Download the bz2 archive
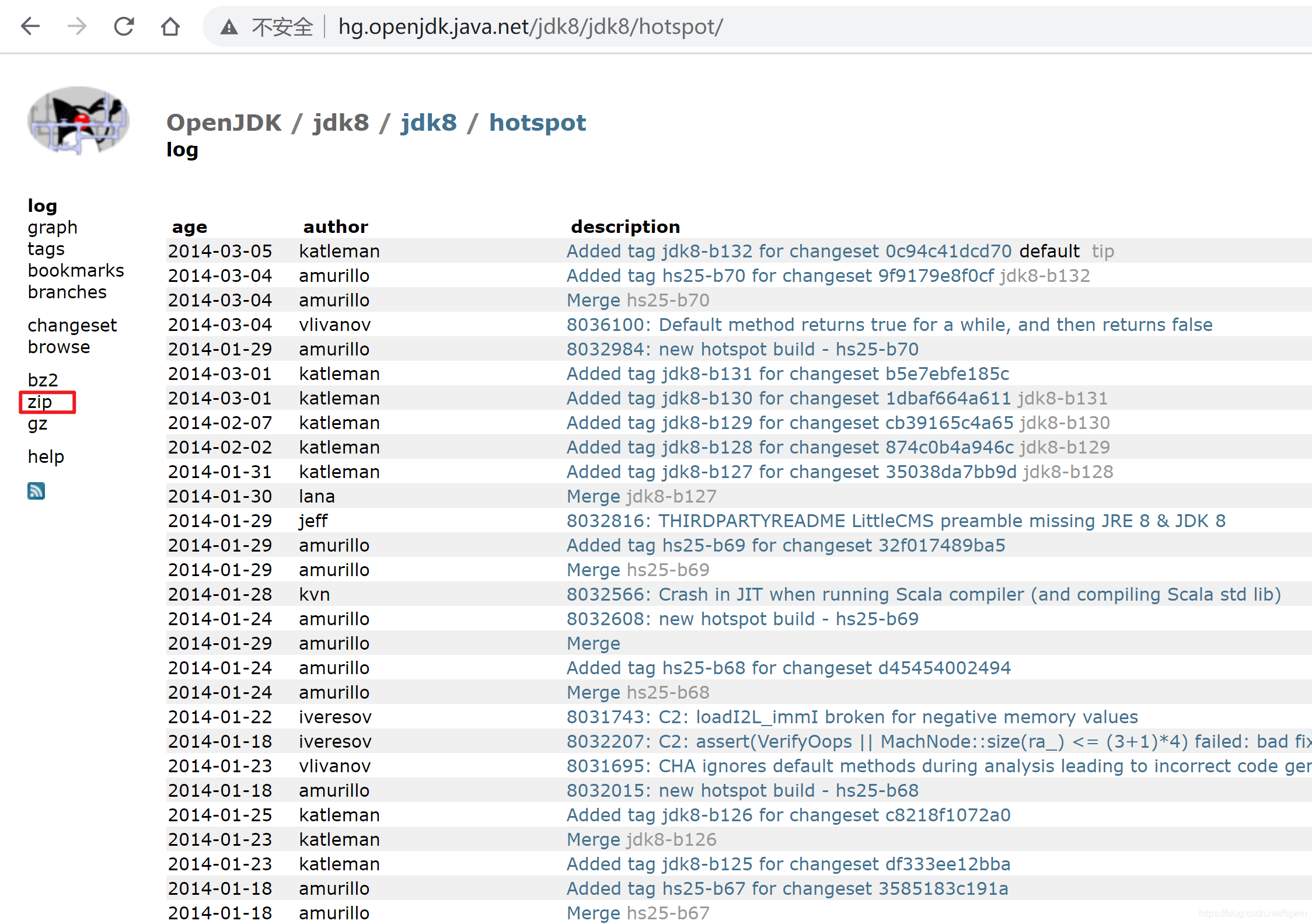This screenshot has height=924, width=1312. (x=43, y=380)
